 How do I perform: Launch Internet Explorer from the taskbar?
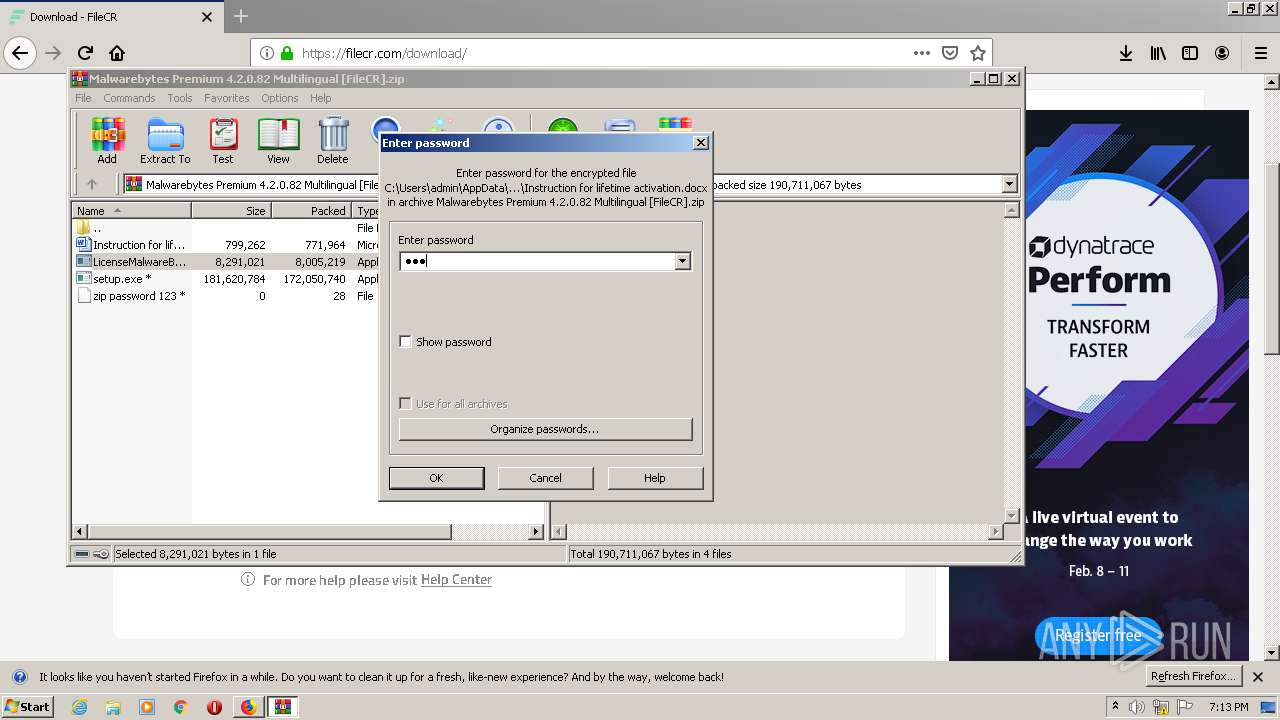click(x=80, y=706)
